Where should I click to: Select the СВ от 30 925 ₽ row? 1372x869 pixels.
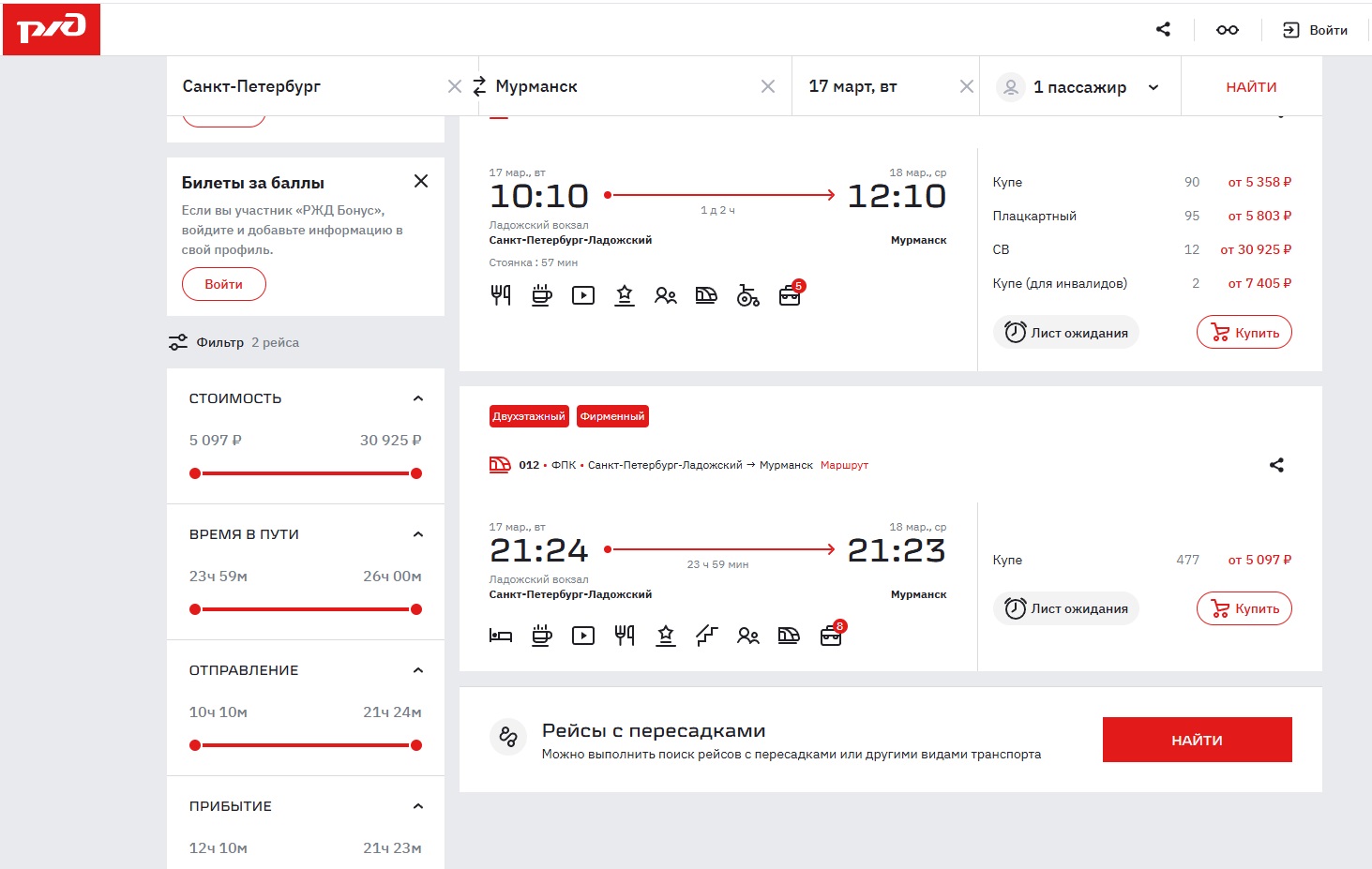[1142, 249]
